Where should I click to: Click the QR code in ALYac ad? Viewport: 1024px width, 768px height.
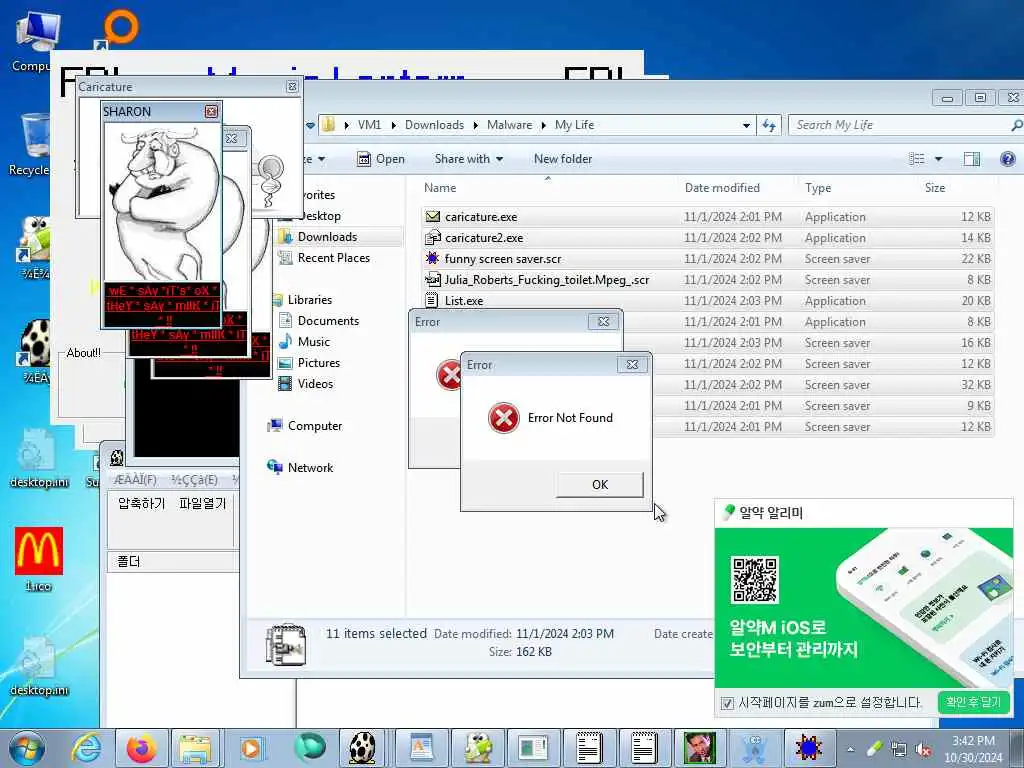[754, 580]
